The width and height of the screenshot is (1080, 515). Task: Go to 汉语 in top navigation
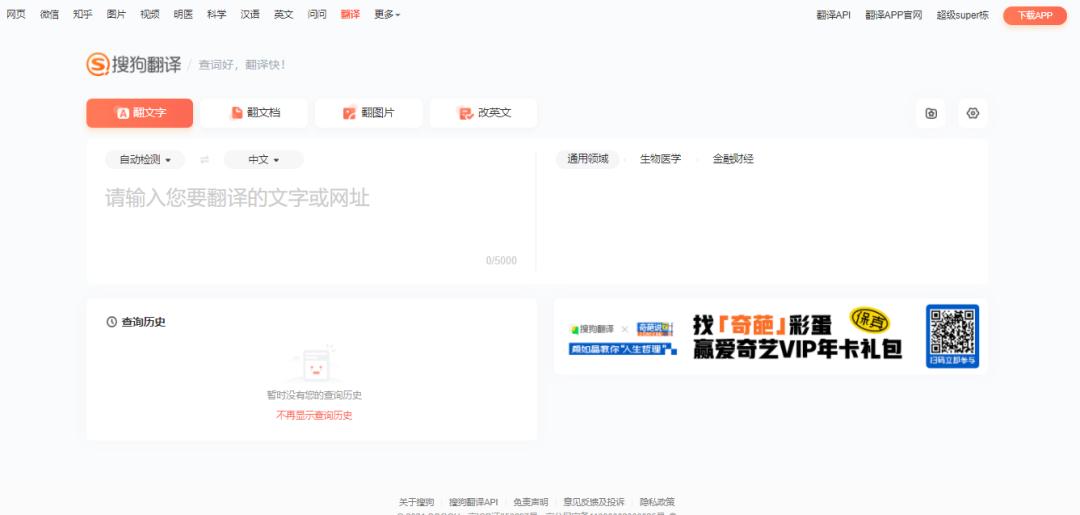point(250,14)
